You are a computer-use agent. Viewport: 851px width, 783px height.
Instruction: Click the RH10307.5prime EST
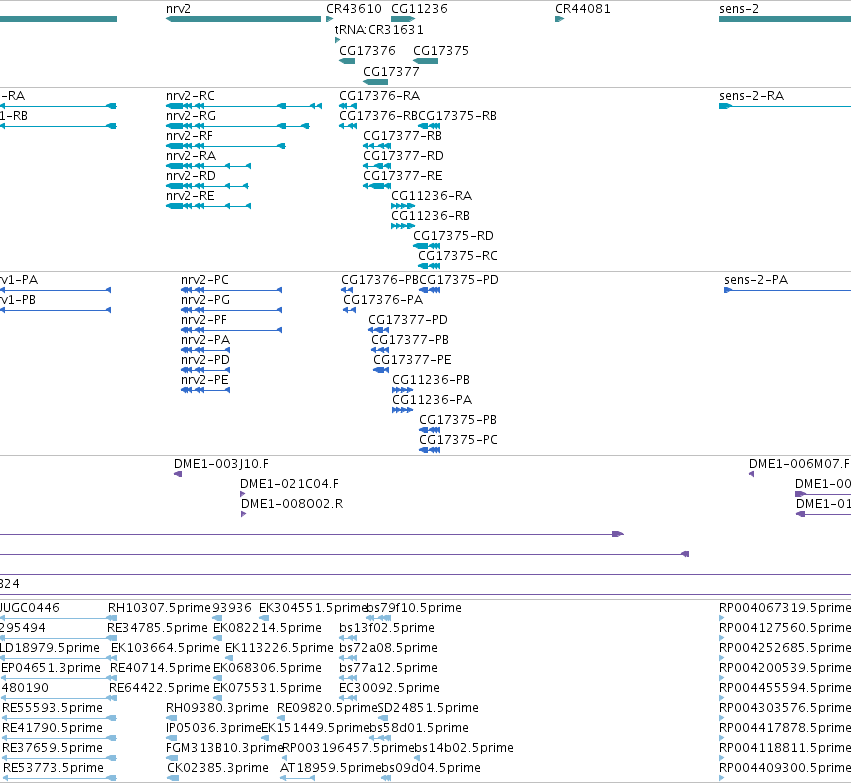tap(159, 608)
